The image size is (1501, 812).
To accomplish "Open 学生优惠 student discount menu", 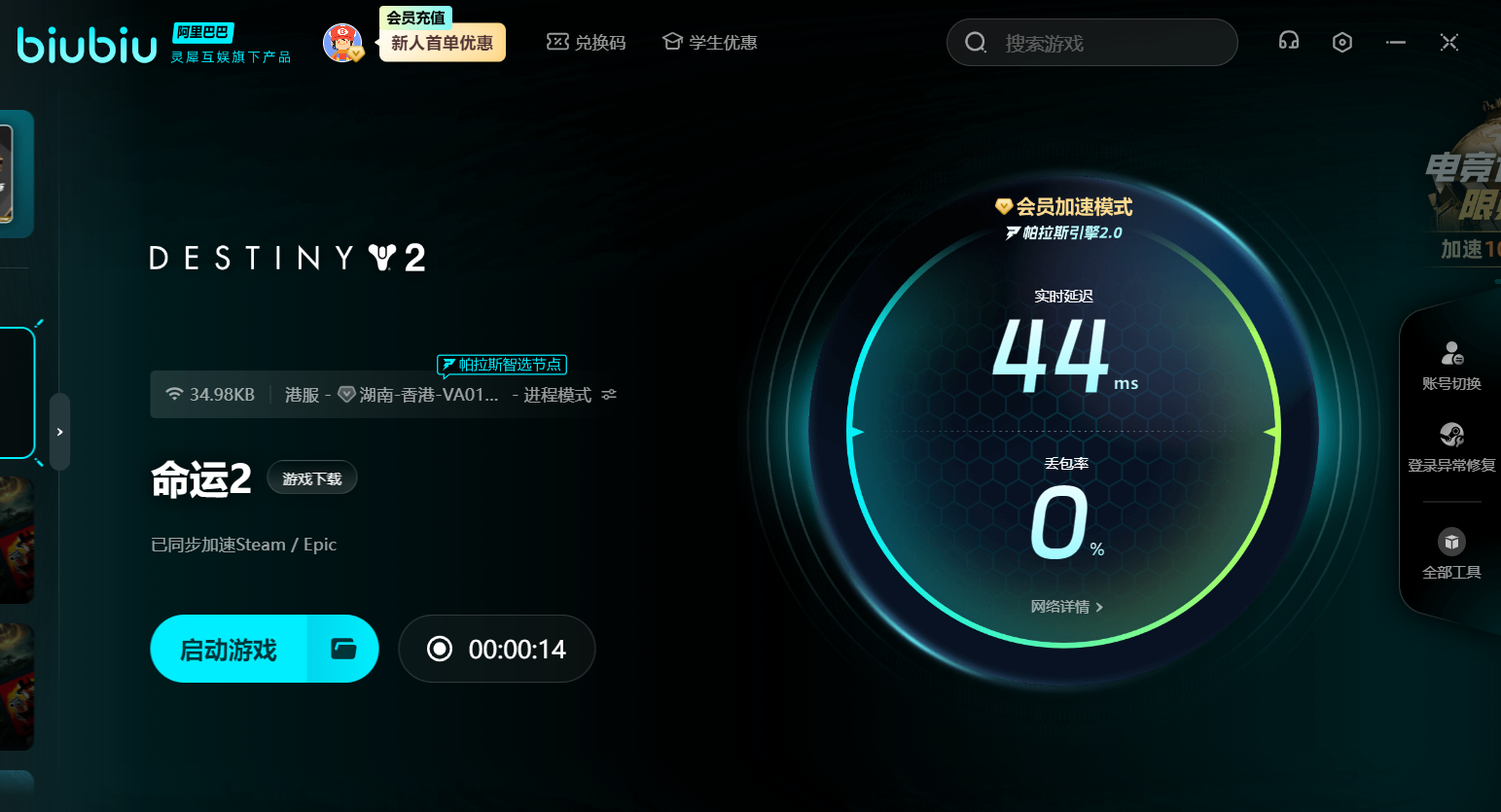I will click(x=709, y=42).
